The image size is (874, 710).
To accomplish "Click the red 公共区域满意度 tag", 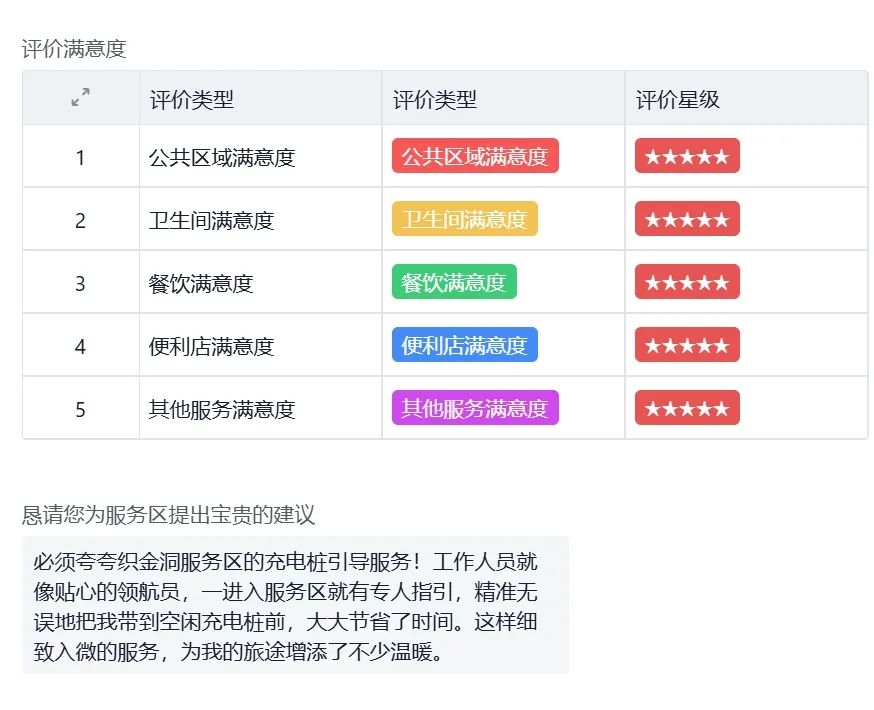I will 475,156.
